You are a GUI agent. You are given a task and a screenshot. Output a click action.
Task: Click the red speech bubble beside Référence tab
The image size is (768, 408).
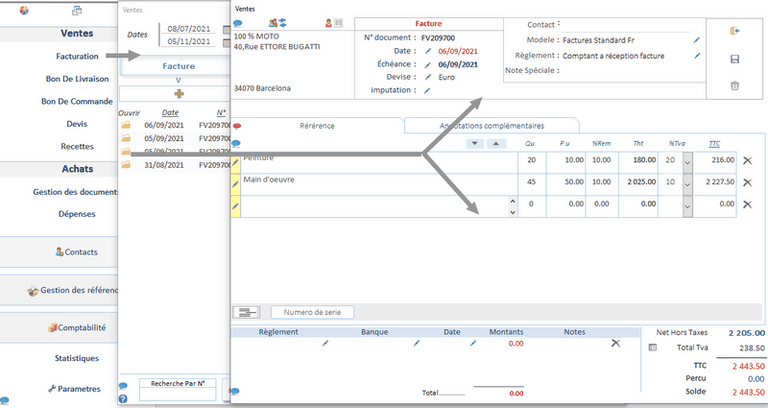(x=237, y=126)
